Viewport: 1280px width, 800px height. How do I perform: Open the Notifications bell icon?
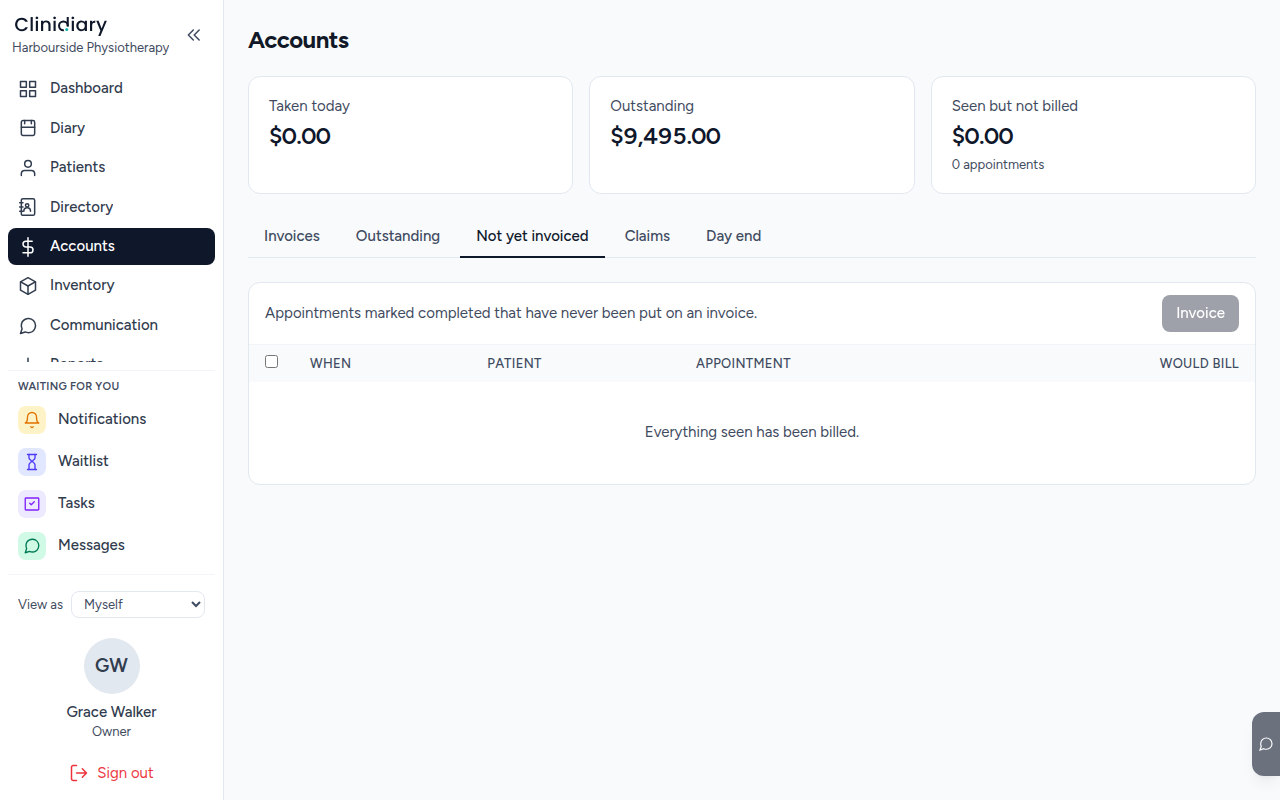pos(32,419)
